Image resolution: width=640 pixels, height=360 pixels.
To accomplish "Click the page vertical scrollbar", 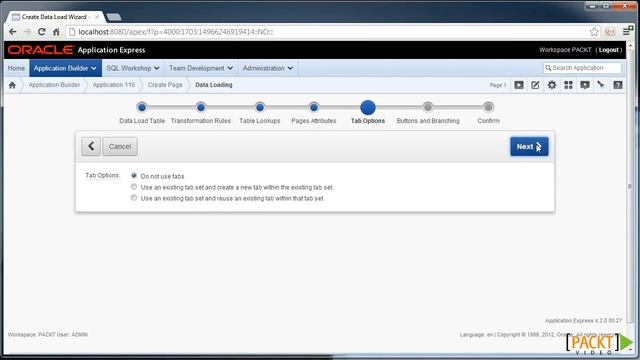I will 629,186.
